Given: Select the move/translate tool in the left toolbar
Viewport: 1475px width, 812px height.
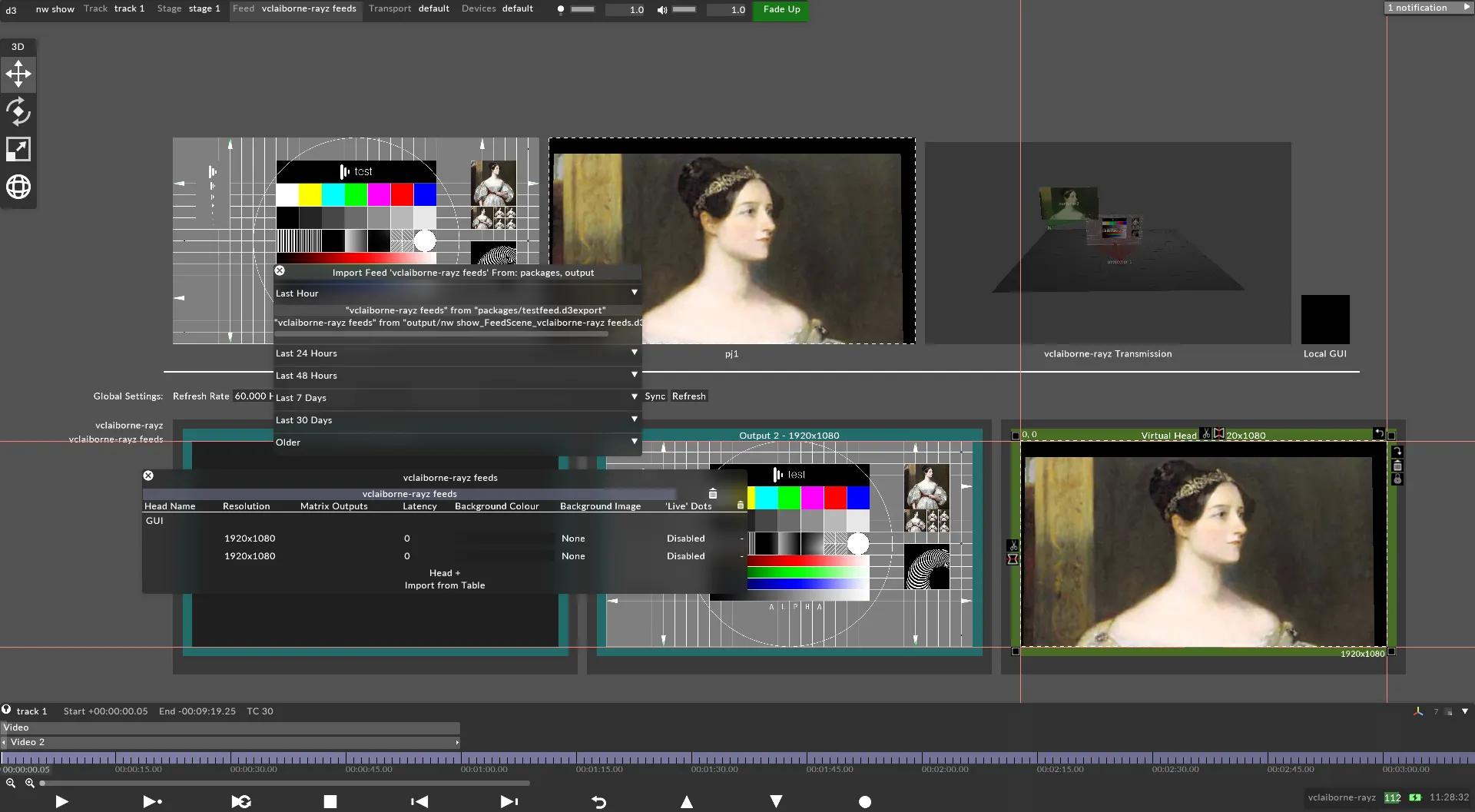Looking at the screenshot, I should [18, 75].
